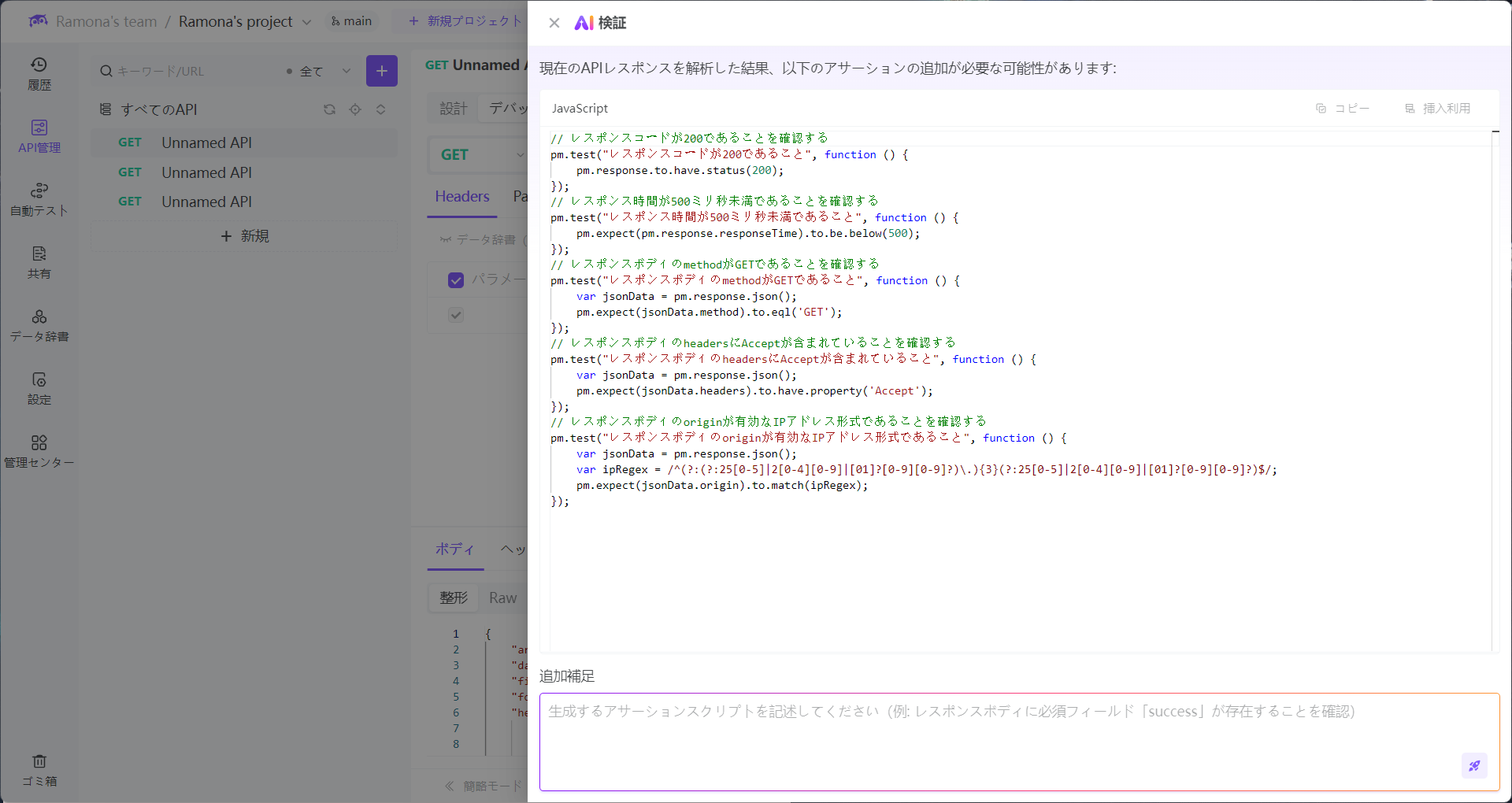Switch to the Raw response view
This screenshot has width=1512, height=803.
502,598
